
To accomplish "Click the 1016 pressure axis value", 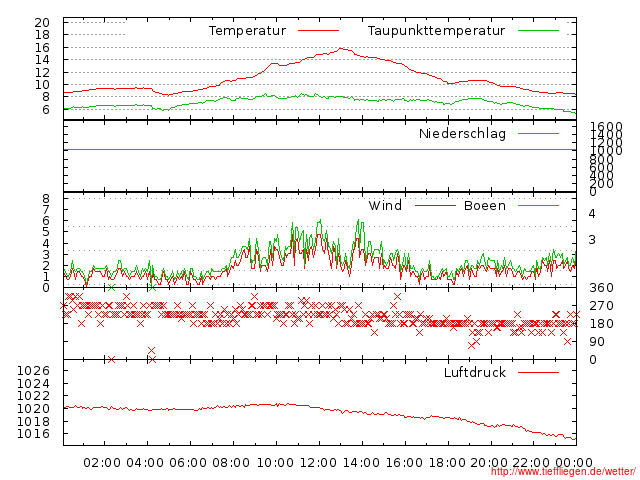I will [33, 433].
